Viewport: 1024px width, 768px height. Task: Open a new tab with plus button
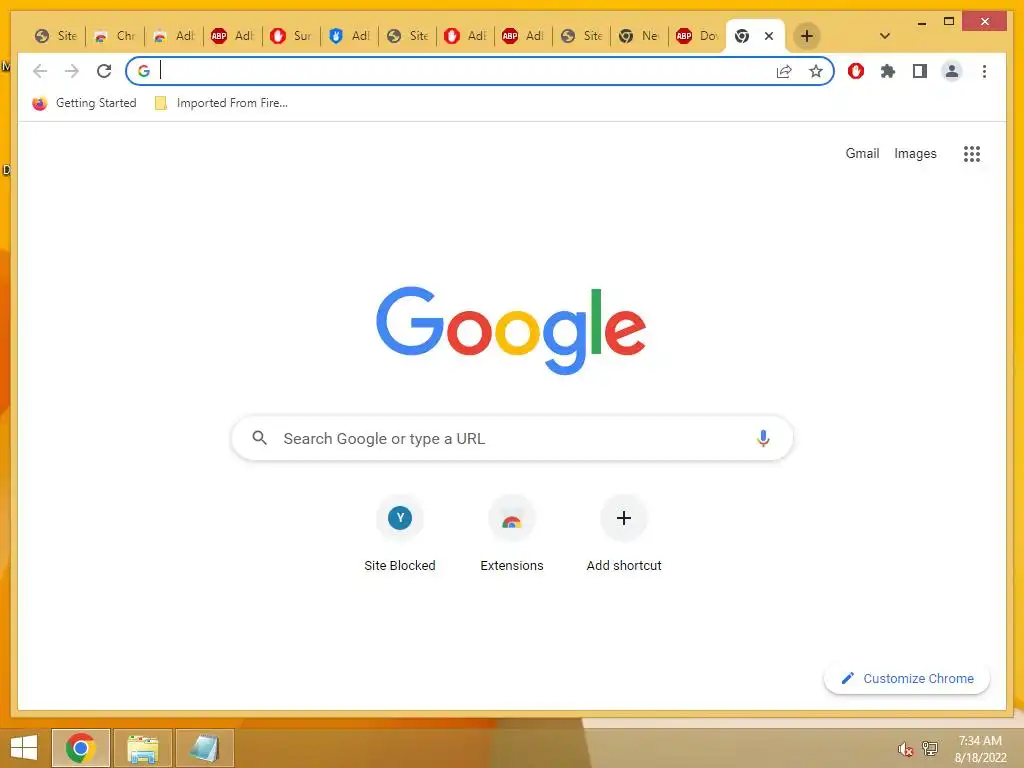click(x=807, y=36)
